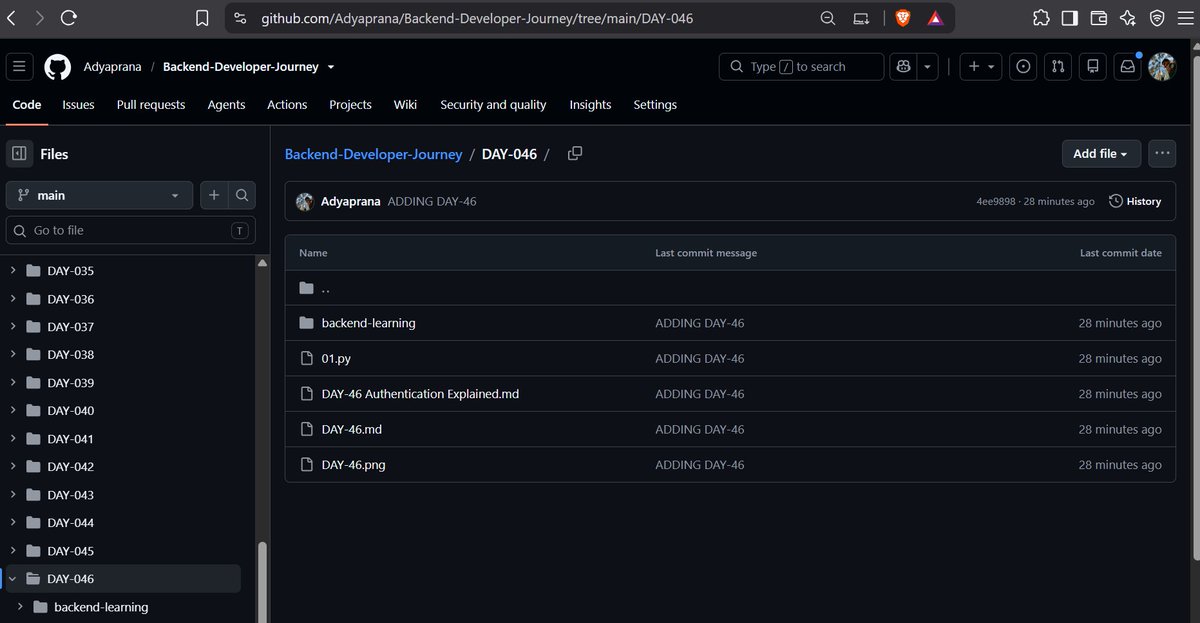Open Brave Shields lion icon
This screenshot has width=1200, height=623.
(903, 18)
